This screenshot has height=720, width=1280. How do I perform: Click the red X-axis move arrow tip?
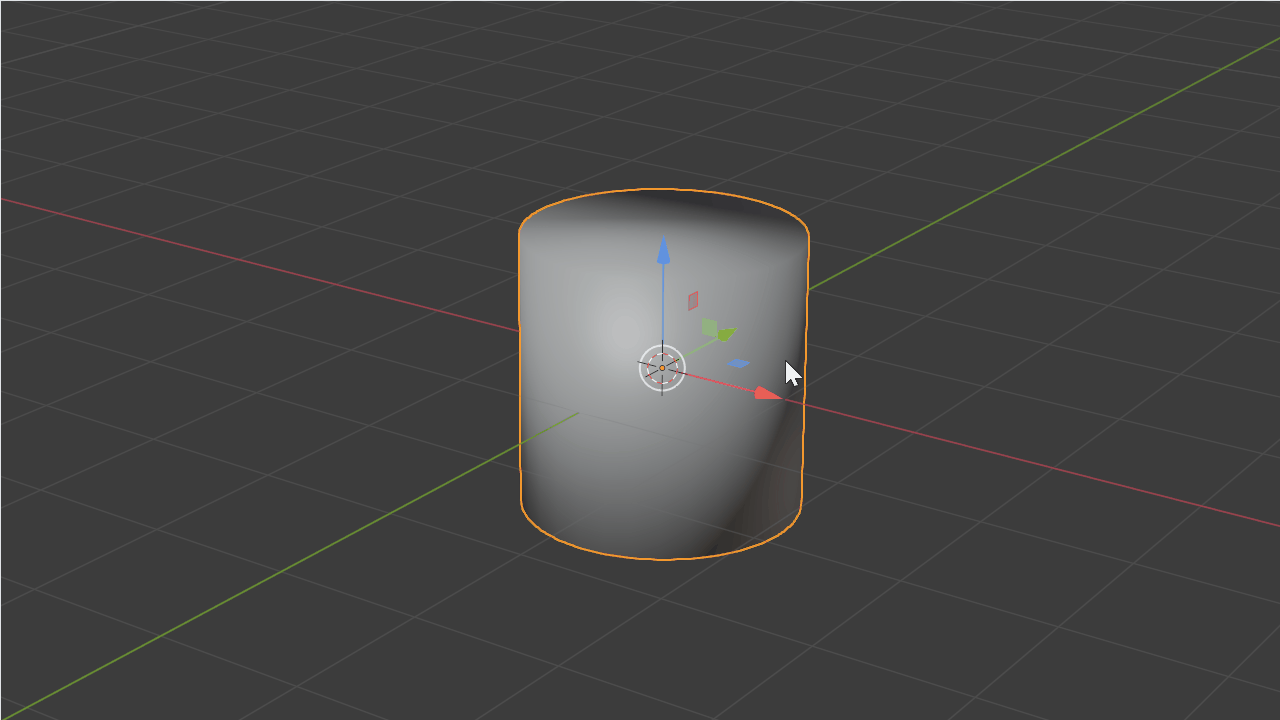(x=767, y=394)
